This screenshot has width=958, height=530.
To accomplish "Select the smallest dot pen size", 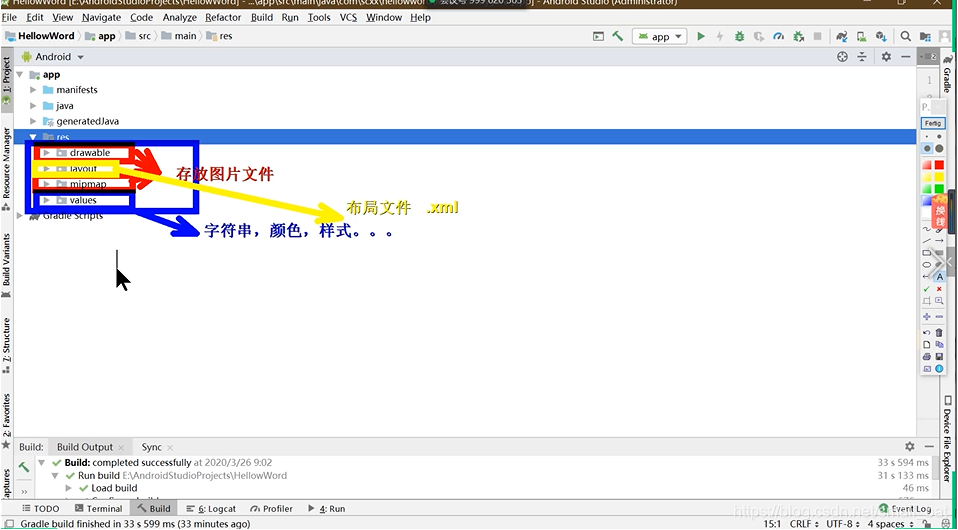I will coord(927,137).
